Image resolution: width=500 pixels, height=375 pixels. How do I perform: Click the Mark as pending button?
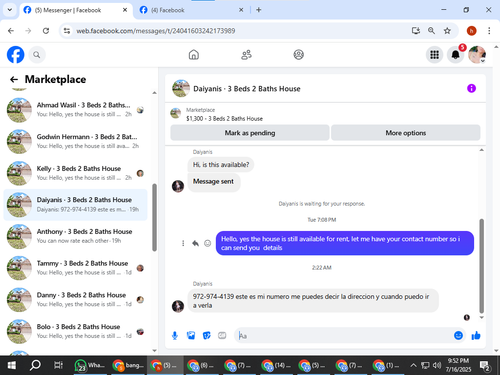point(250,133)
